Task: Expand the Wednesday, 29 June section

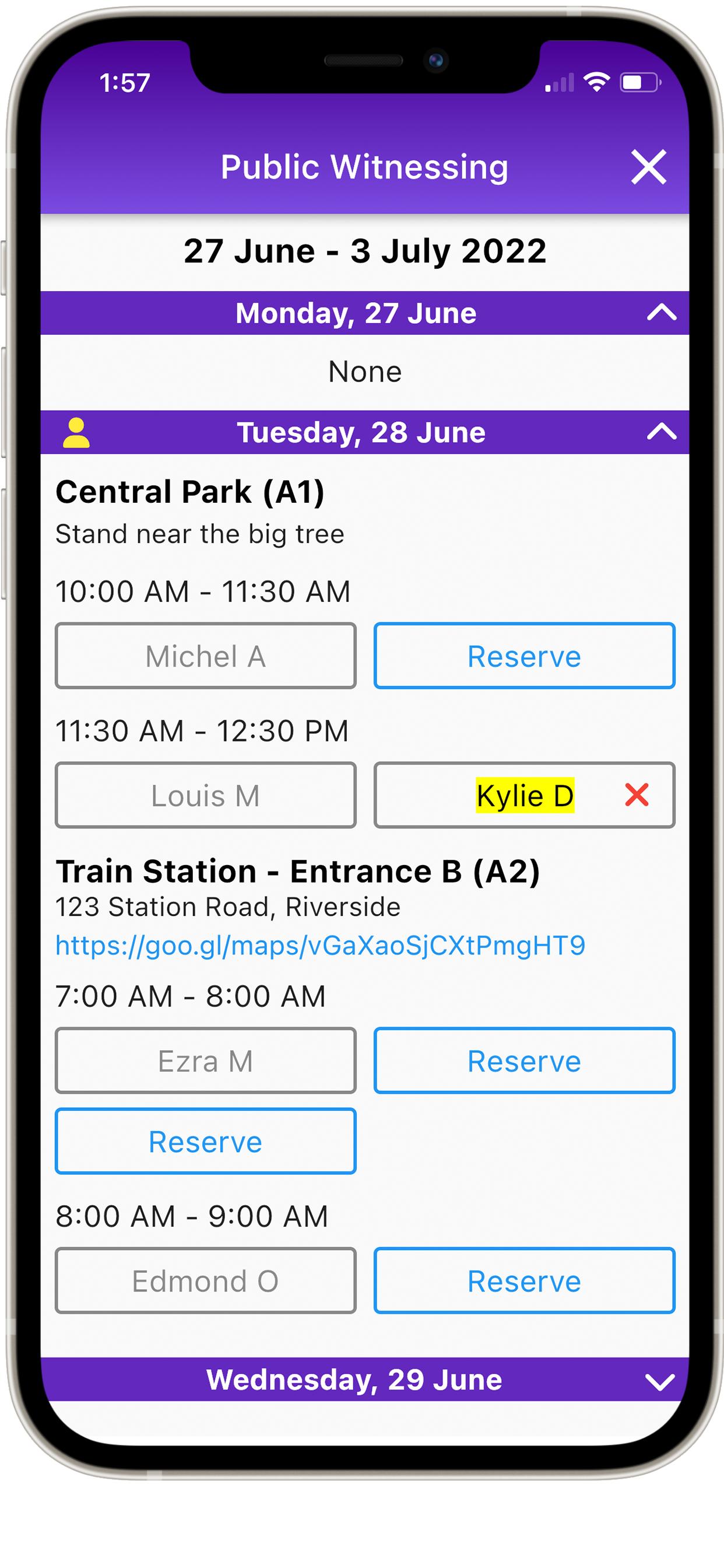Action: tap(660, 1380)
